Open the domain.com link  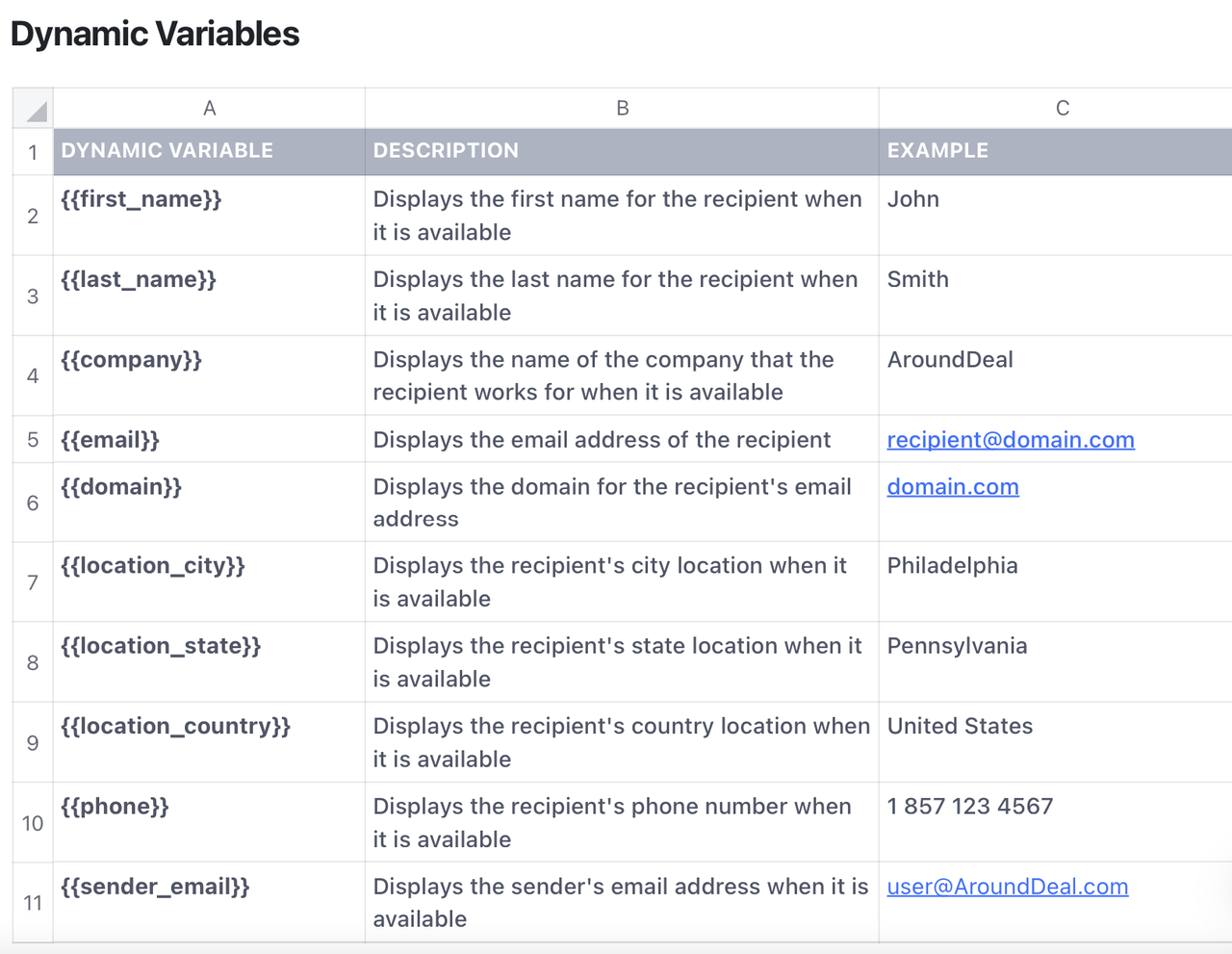(x=952, y=487)
